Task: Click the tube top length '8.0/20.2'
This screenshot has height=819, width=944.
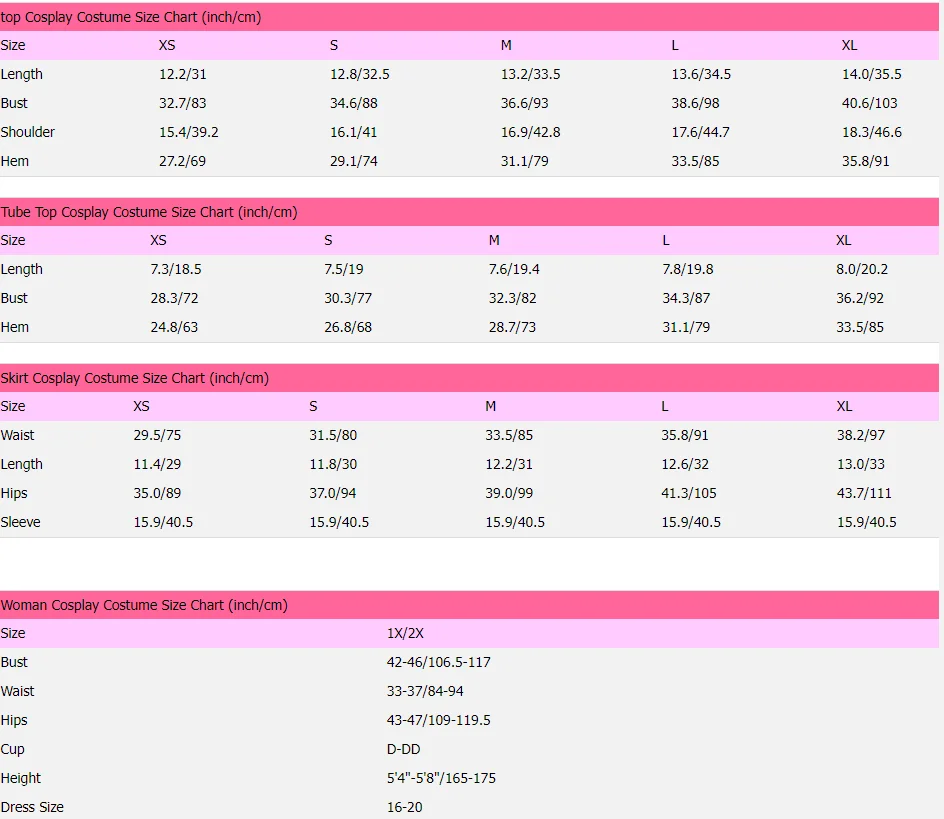Action: coord(862,269)
